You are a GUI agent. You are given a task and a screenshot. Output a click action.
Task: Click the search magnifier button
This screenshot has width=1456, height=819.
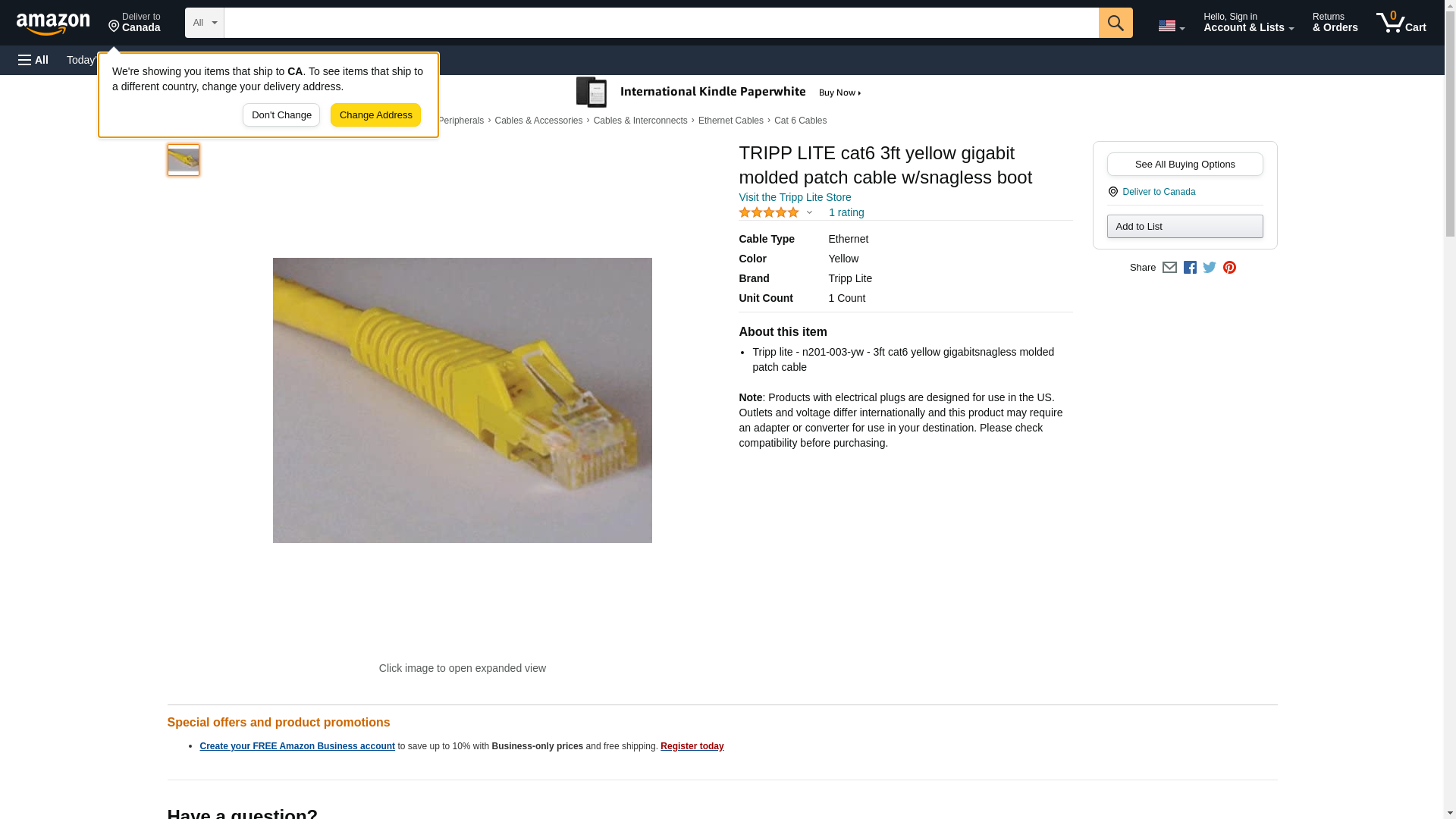(1115, 23)
